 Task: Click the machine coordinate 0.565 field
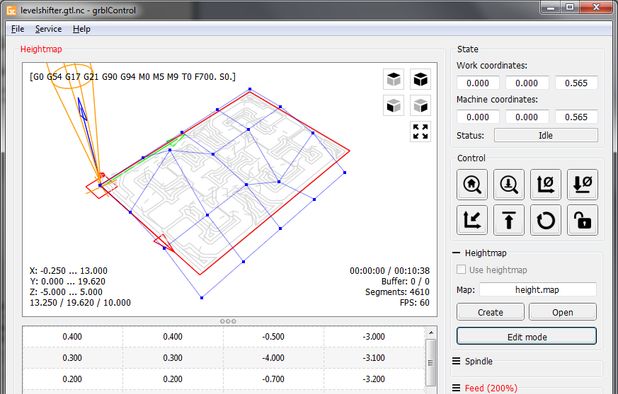pyautogui.click(x=576, y=117)
